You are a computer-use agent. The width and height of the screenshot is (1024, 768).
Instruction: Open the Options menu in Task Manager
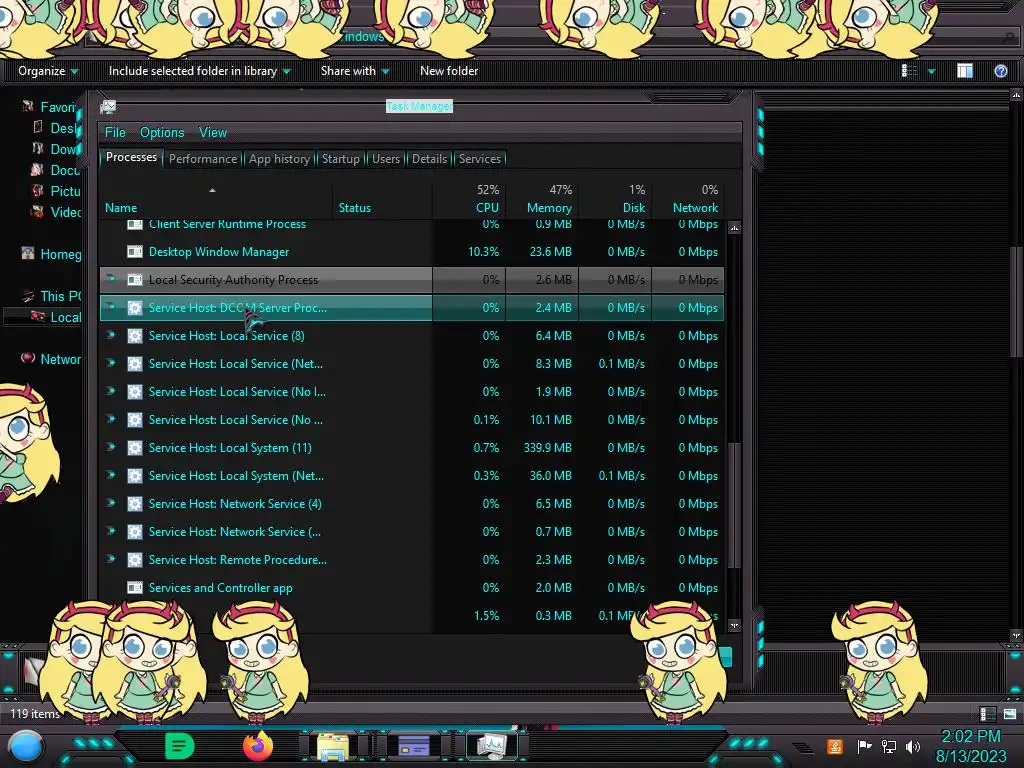pos(162,133)
